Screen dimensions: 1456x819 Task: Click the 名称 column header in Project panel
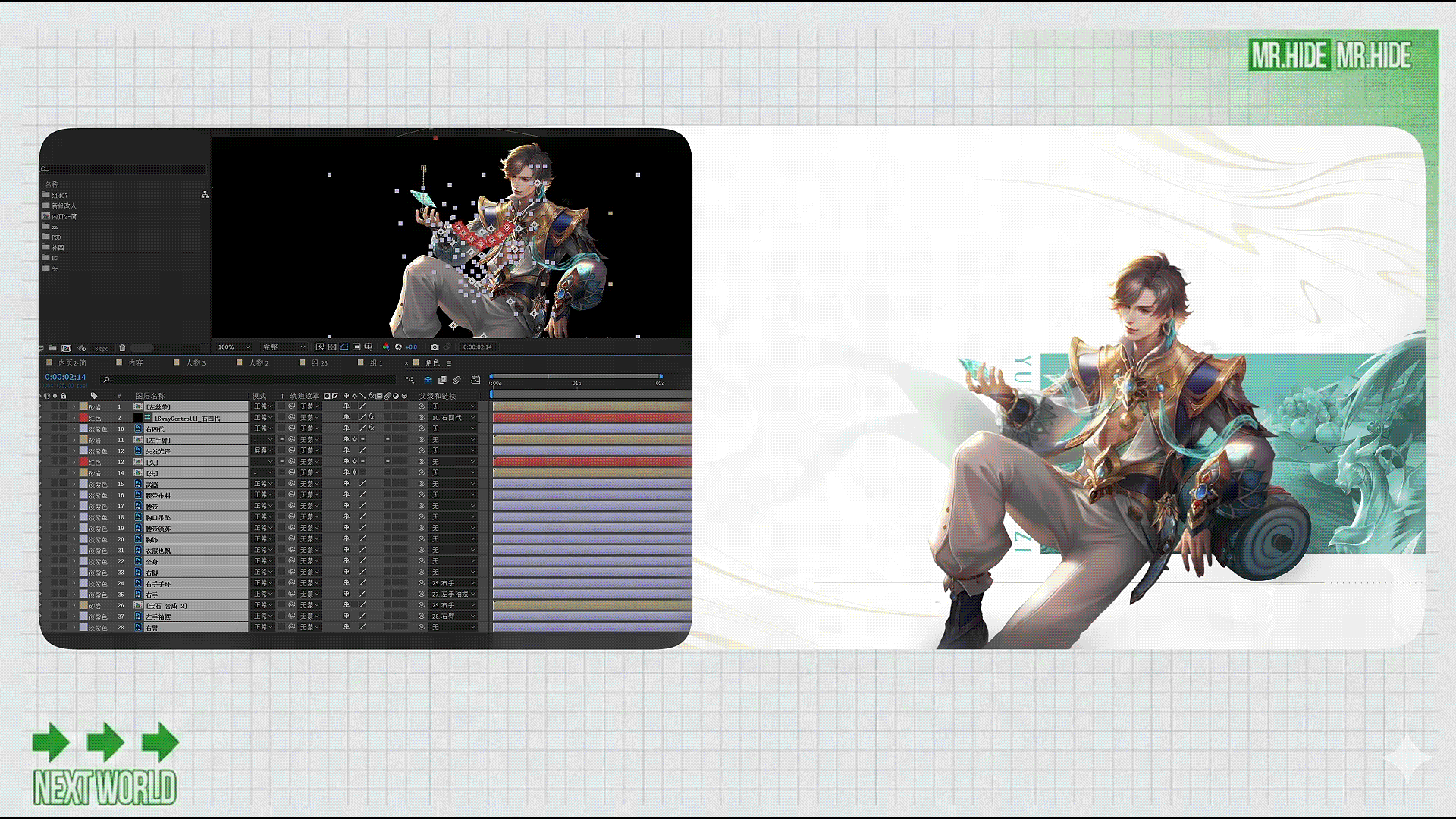point(52,184)
